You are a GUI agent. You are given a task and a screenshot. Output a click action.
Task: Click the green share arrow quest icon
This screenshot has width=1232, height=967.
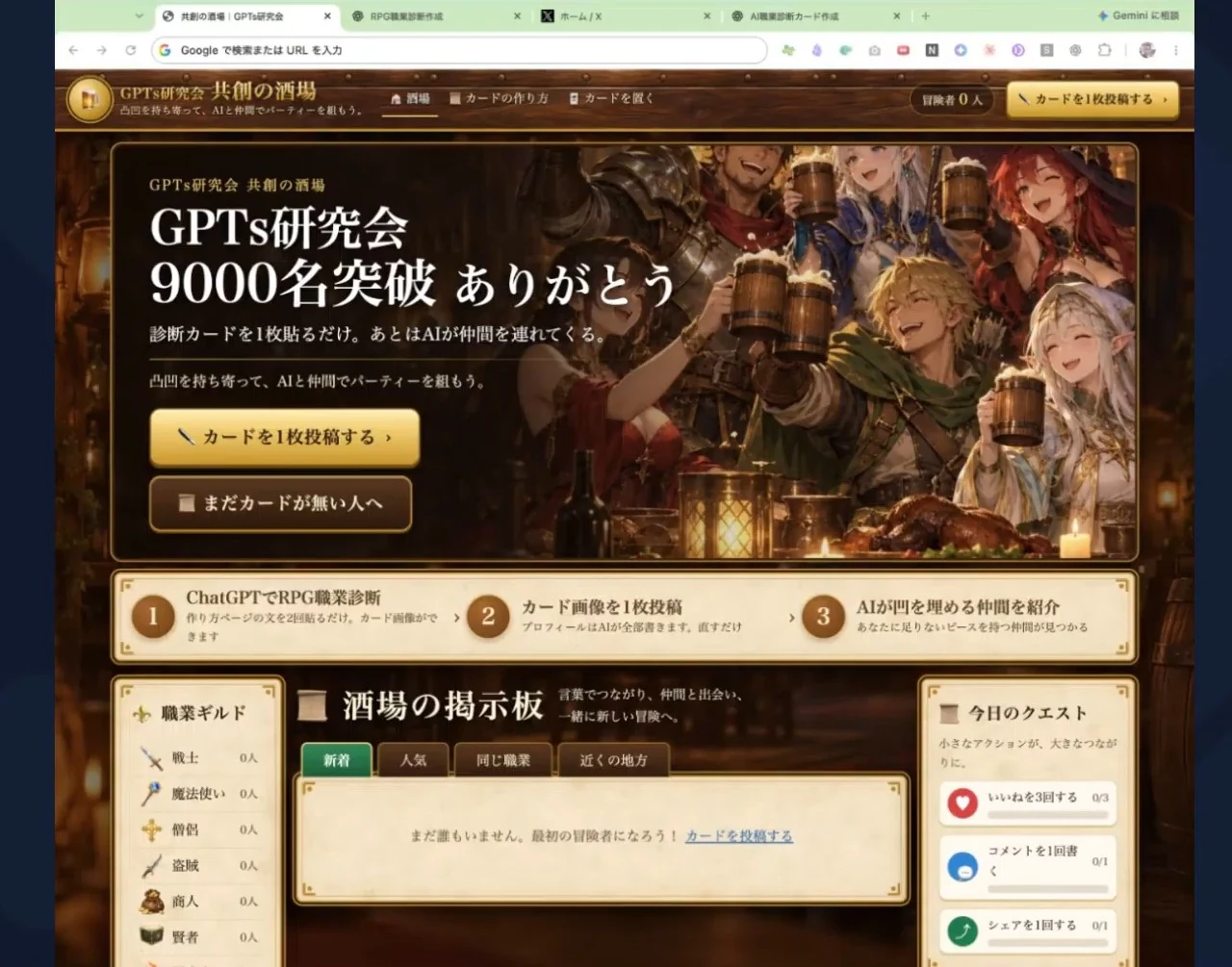coord(962,930)
